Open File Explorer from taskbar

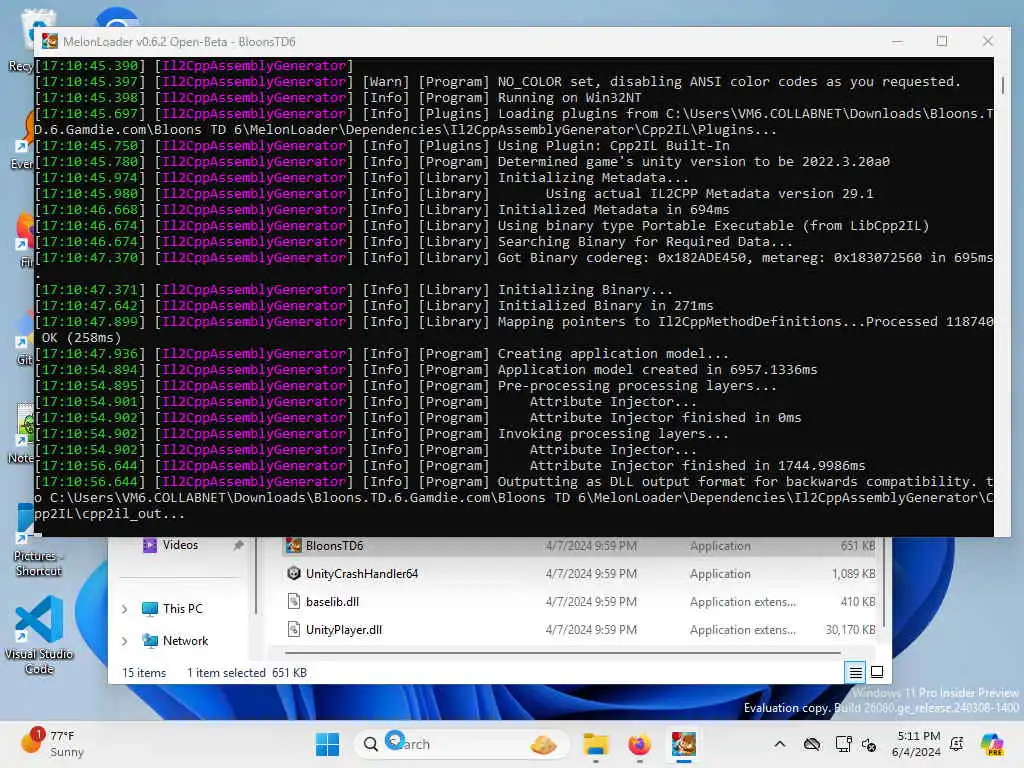596,744
